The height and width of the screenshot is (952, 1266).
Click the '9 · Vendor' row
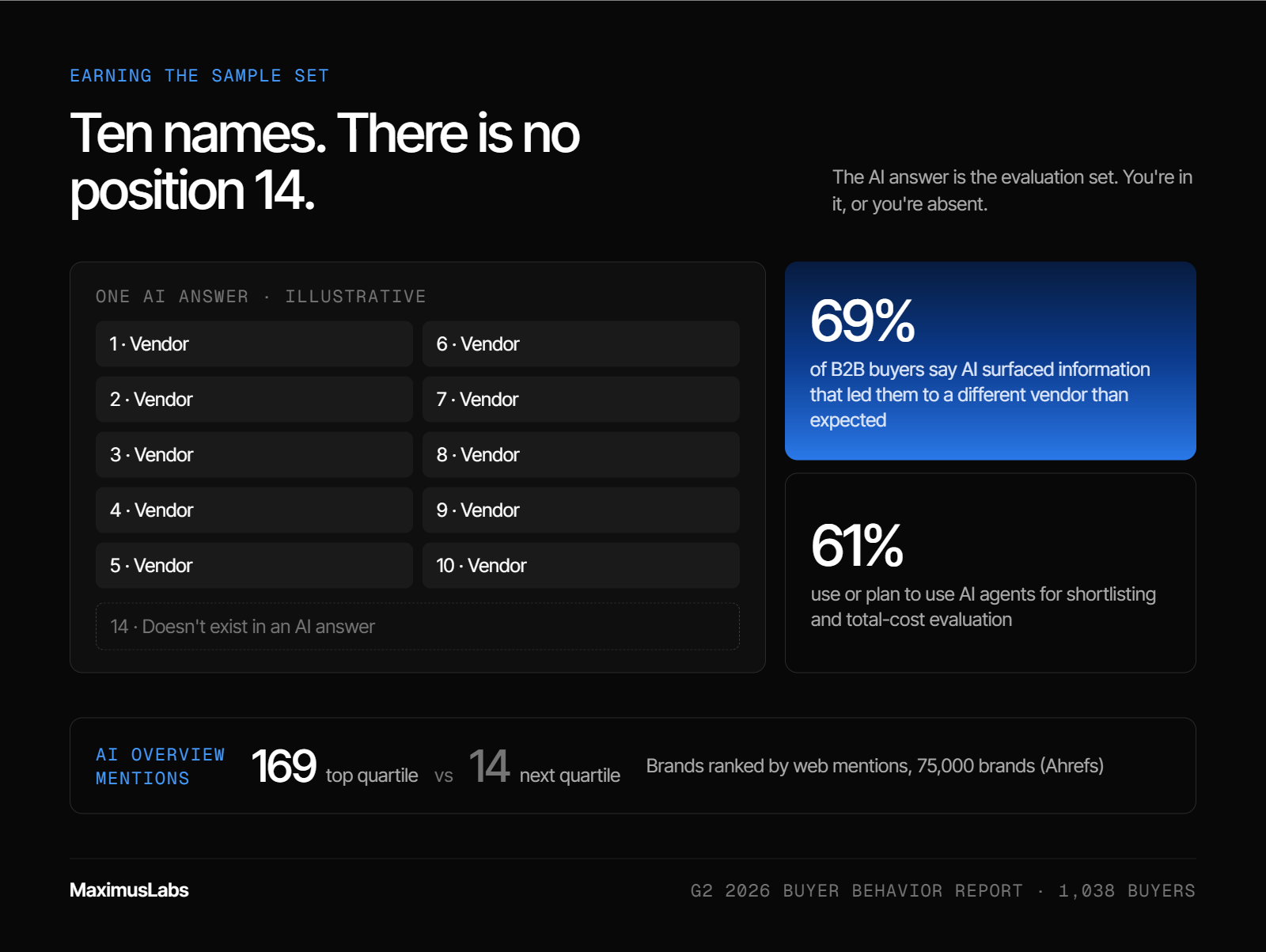(x=581, y=510)
